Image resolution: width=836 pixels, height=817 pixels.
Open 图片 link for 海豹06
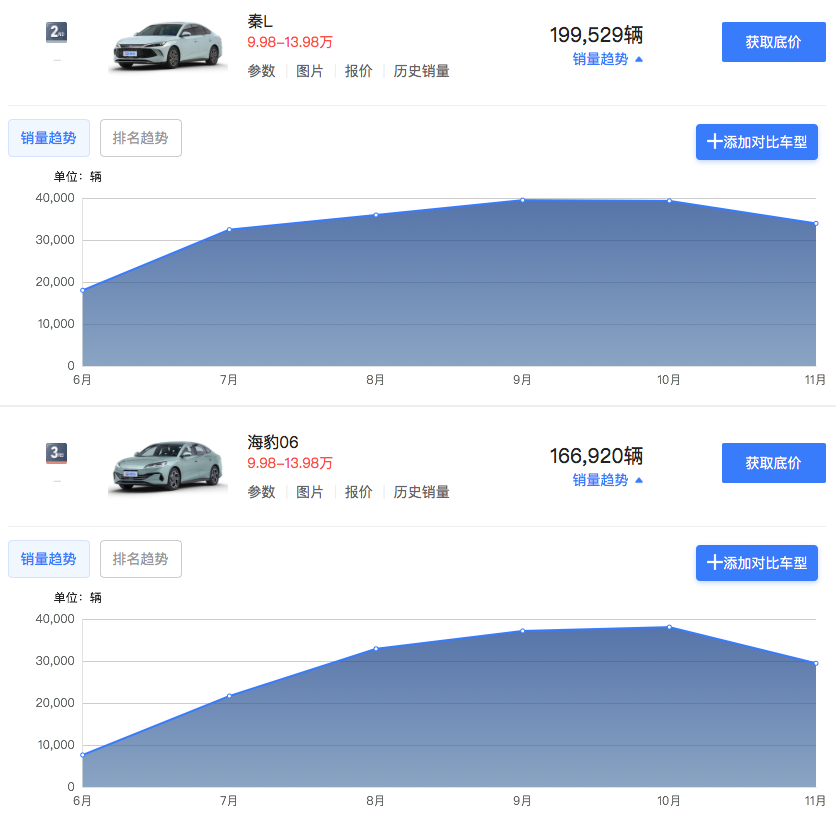[x=310, y=492]
